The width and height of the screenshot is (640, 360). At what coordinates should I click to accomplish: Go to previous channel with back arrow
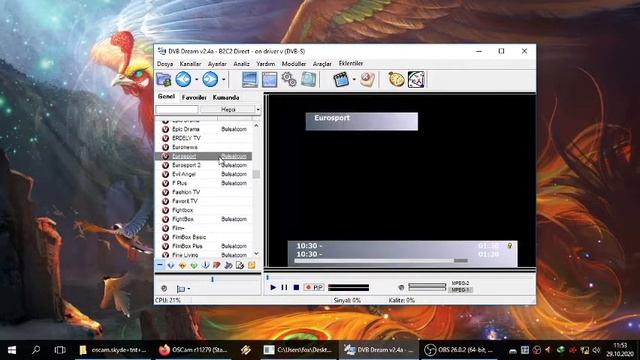tap(183, 79)
